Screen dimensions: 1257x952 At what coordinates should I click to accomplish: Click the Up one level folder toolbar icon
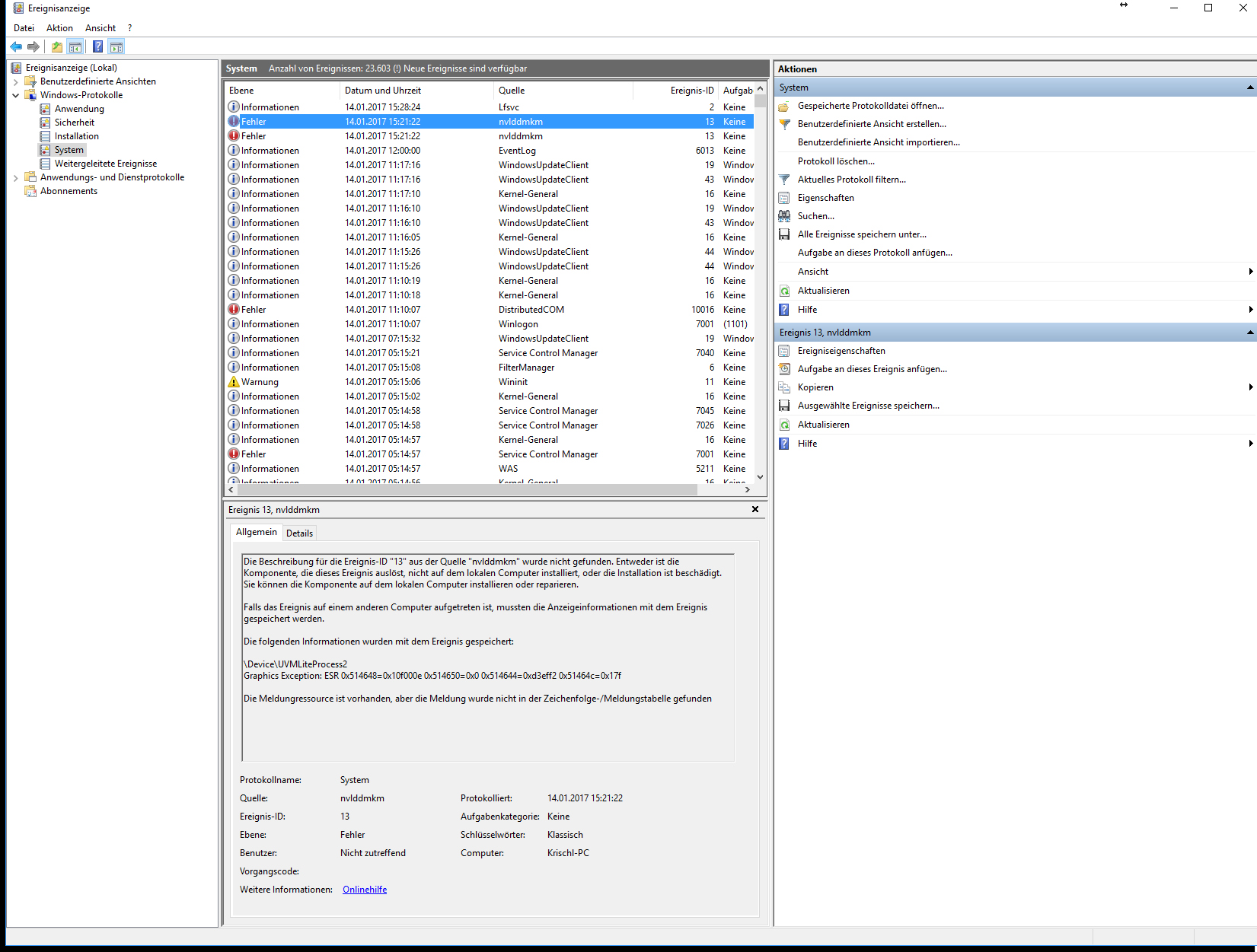point(57,47)
